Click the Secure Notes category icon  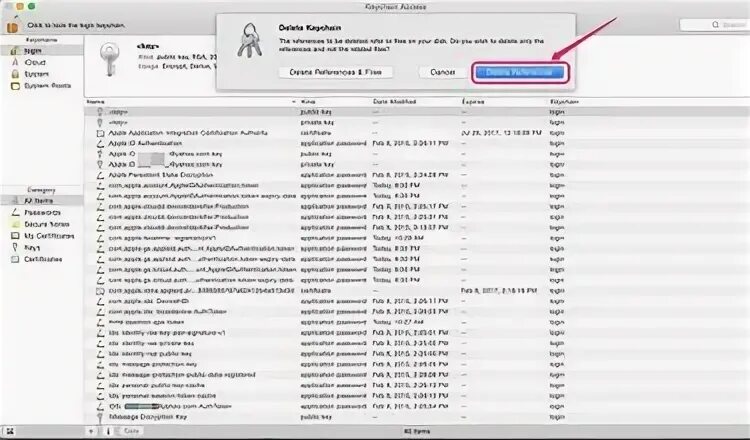[15, 224]
